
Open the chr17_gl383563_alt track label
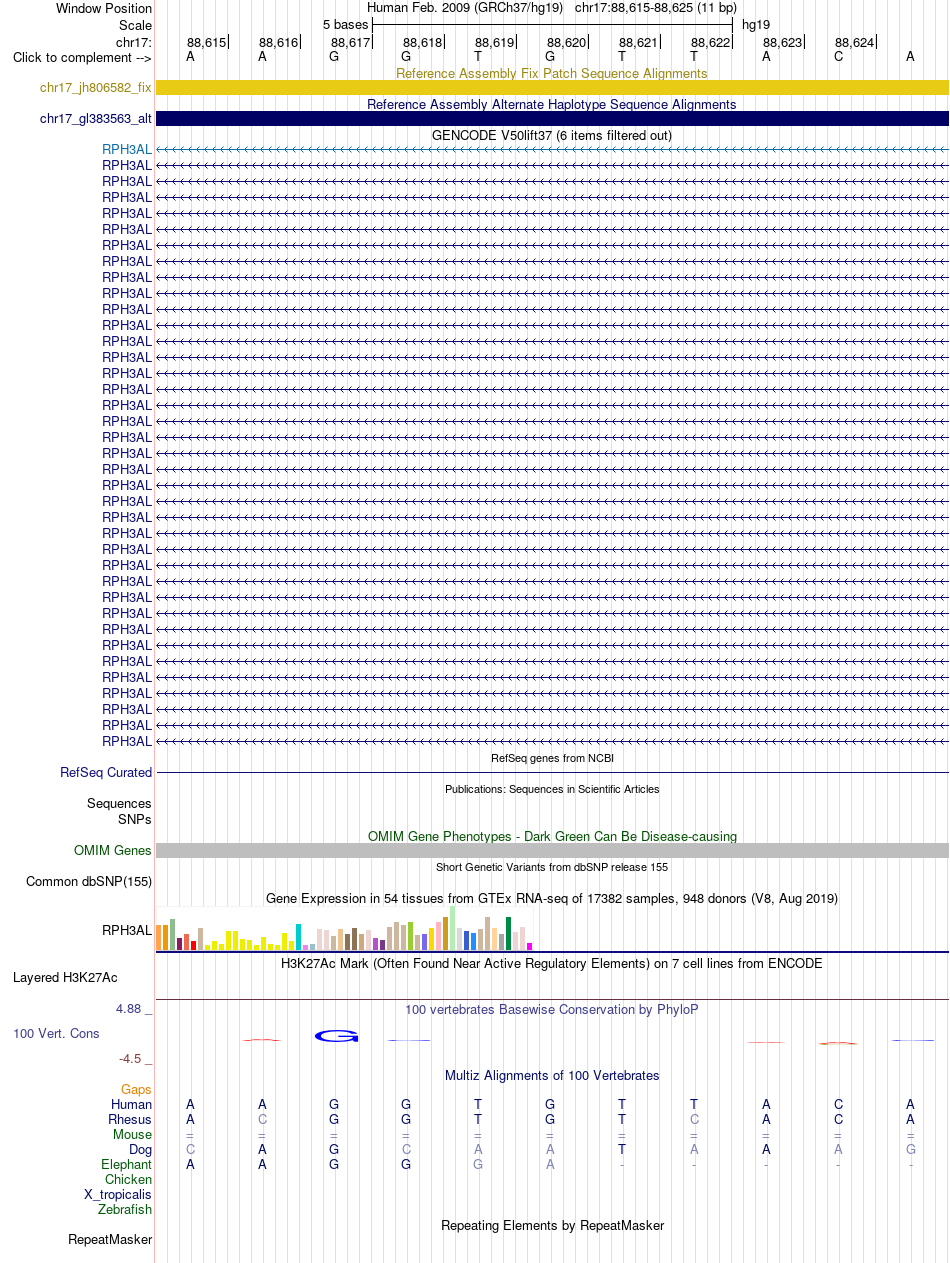pos(96,119)
